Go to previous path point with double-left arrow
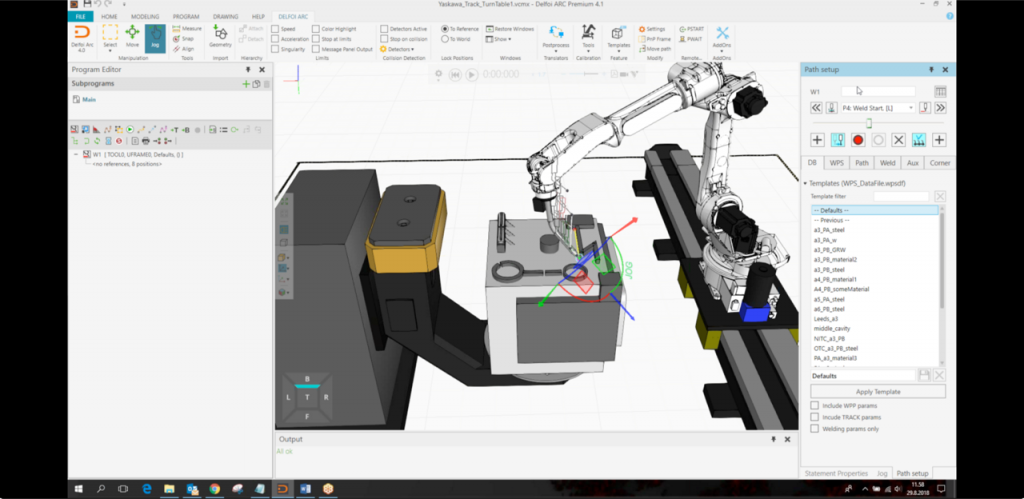The height and width of the screenshot is (499, 1024). coord(816,108)
